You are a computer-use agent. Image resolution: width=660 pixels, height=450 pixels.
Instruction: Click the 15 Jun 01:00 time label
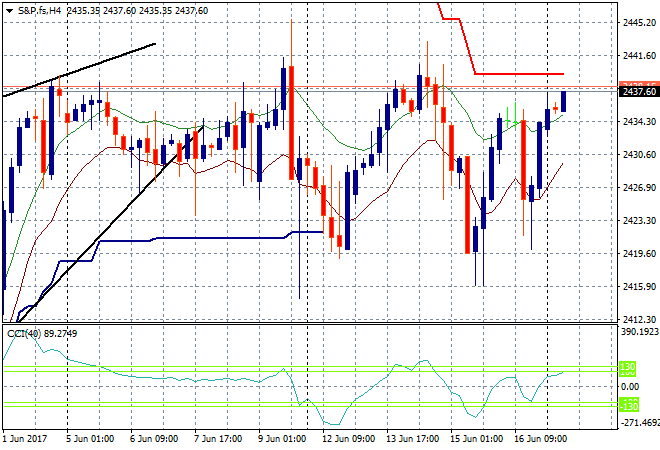(476, 439)
